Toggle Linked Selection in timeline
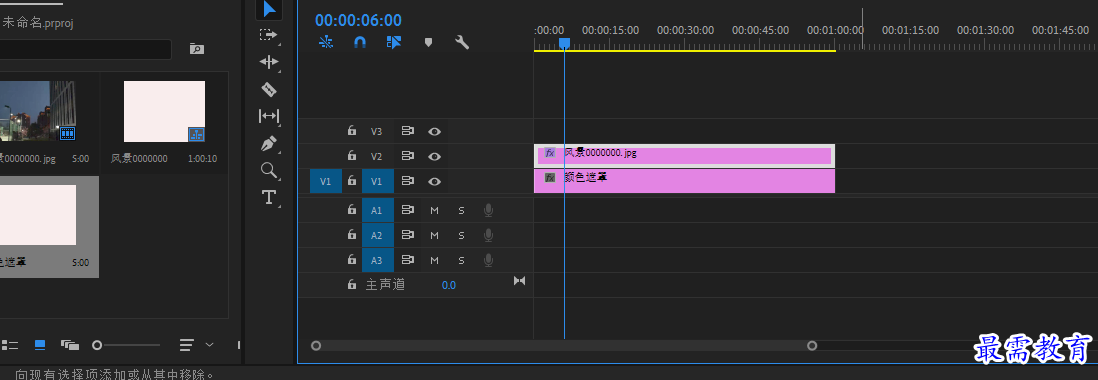This screenshot has width=1098, height=380. tap(394, 42)
